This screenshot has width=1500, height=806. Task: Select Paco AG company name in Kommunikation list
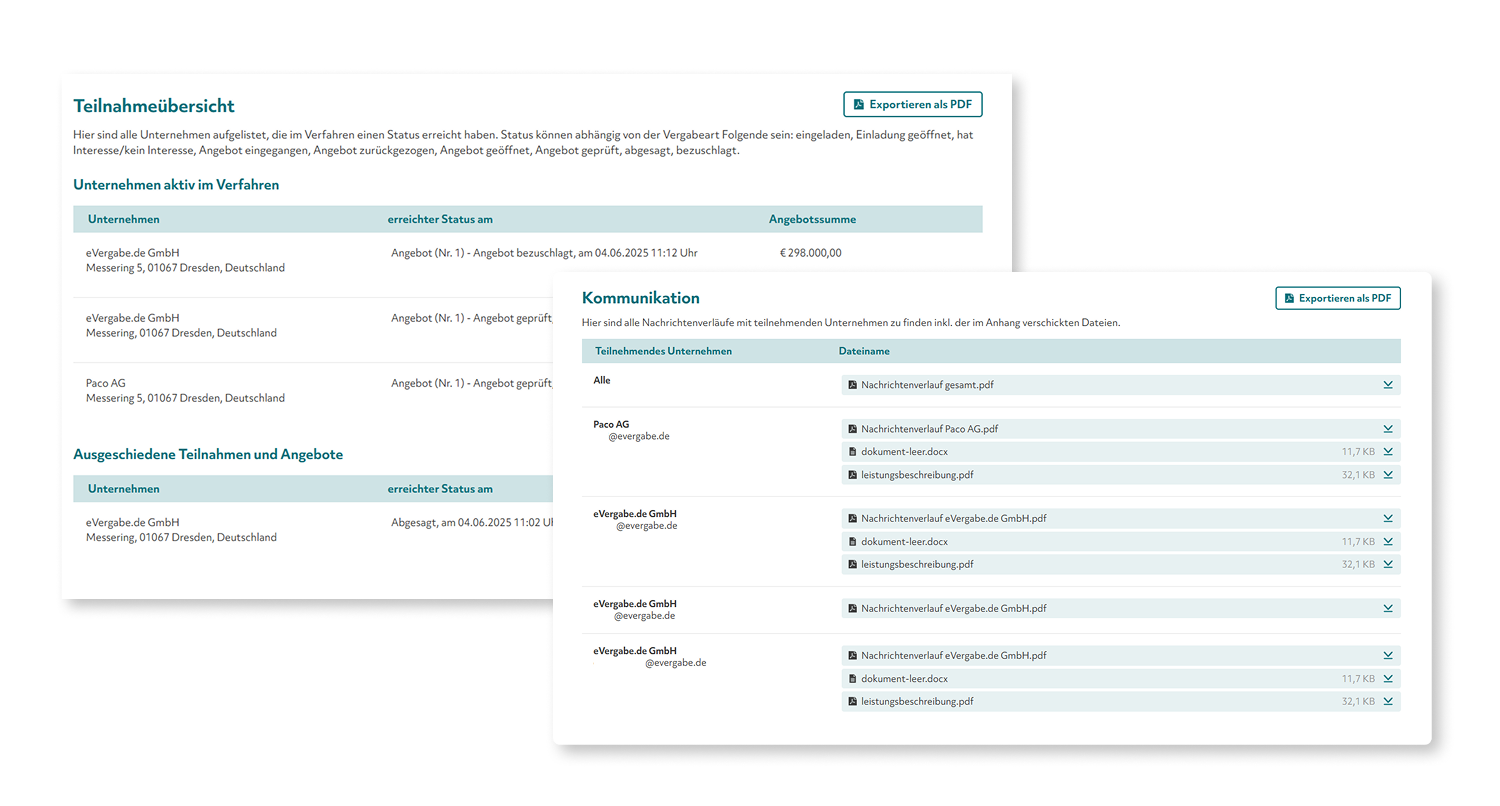(611, 424)
